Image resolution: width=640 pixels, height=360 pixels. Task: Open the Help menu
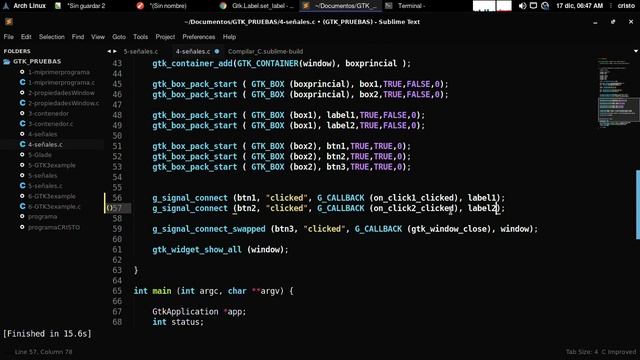229,37
